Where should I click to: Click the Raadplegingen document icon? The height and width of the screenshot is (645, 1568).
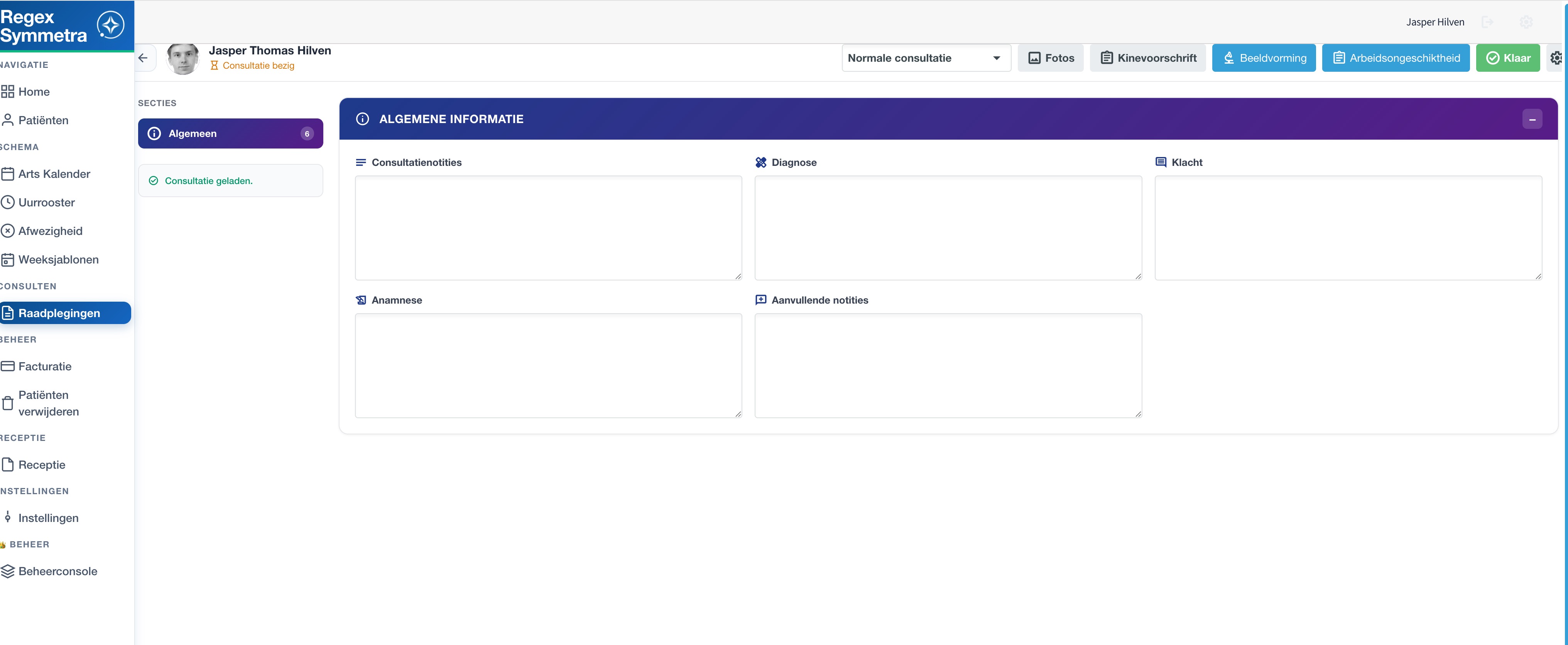coord(7,313)
